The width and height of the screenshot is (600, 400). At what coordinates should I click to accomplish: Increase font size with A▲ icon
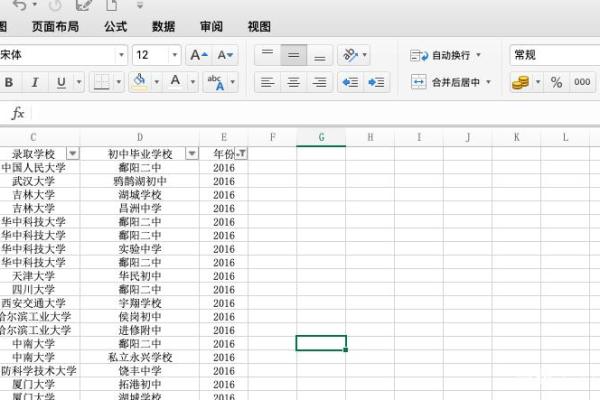click(199, 55)
